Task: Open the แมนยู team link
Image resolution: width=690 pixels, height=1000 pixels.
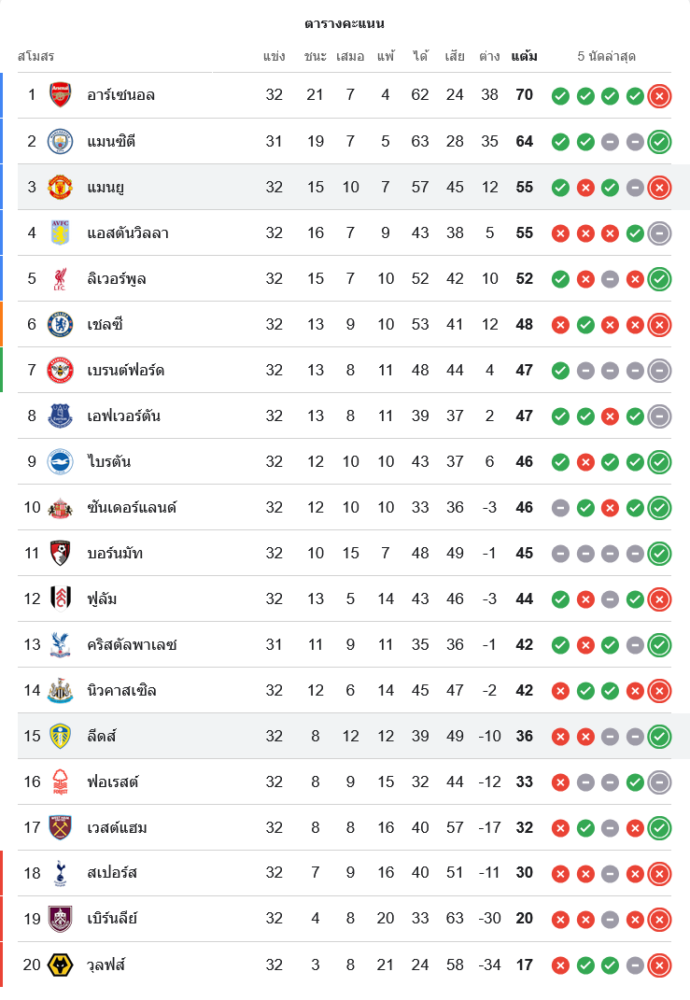Action: [105, 187]
